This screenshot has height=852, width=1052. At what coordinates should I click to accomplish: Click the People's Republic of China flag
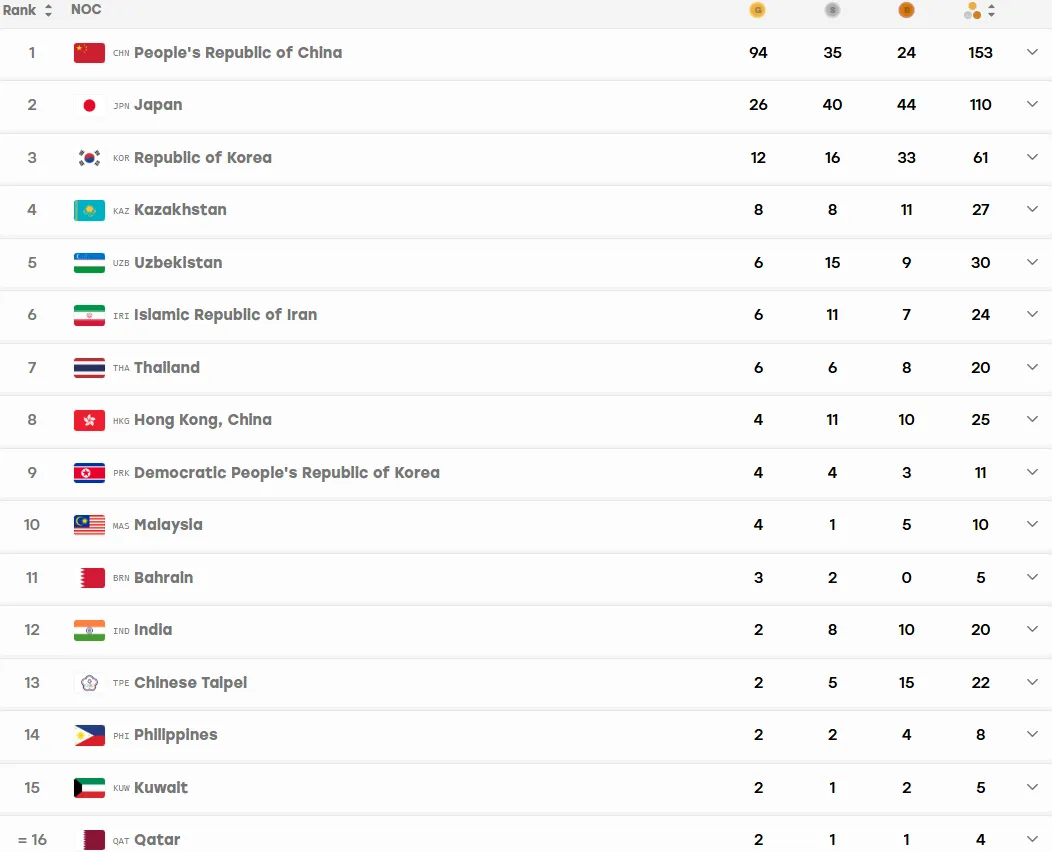[x=89, y=52]
